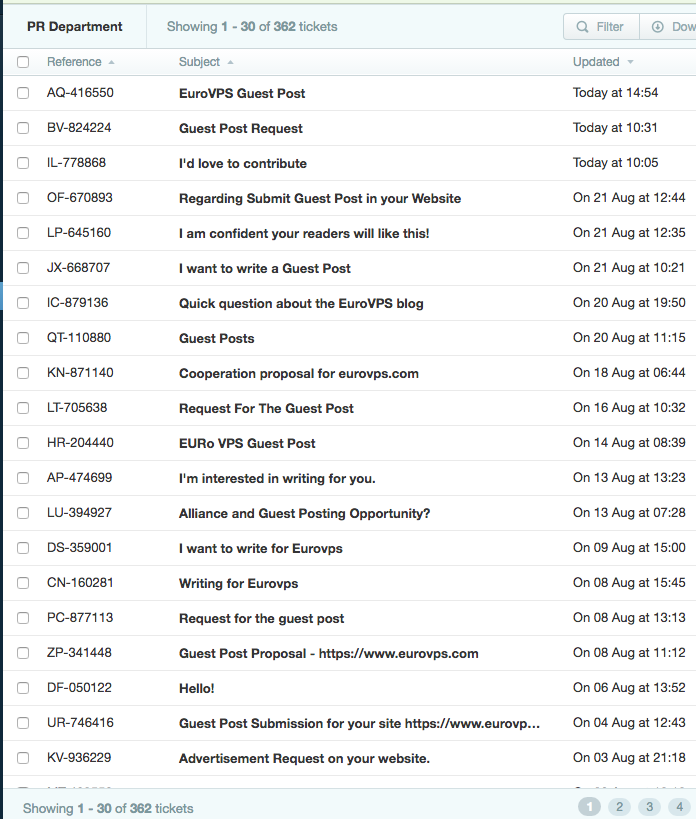Jump to page 3 of tickets
This screenshot has height=819, width=696.
(x=650, y=807)
